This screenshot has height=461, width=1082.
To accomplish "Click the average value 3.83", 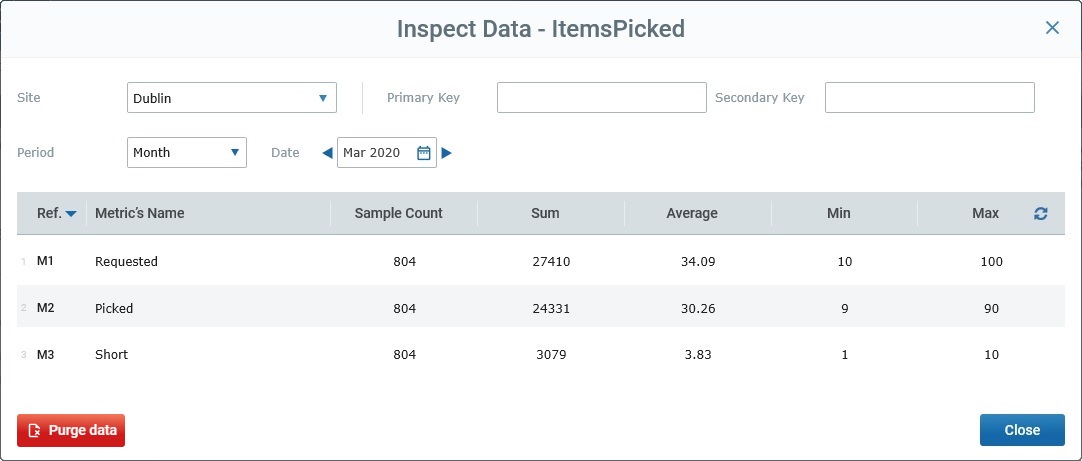I will pos(698,355).
